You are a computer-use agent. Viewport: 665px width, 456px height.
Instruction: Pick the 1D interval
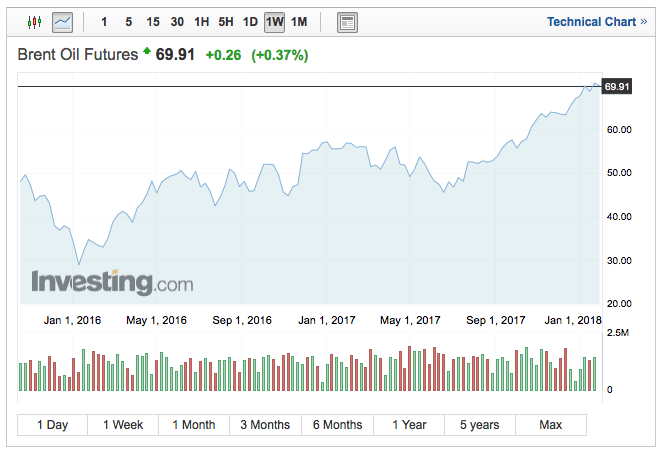(x=250, y=21)
